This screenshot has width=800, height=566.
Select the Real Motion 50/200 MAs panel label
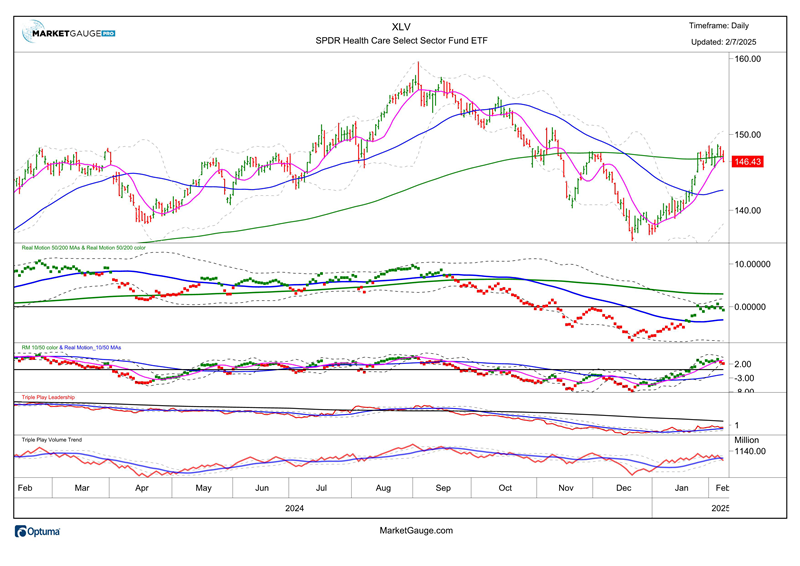point(84,246)
